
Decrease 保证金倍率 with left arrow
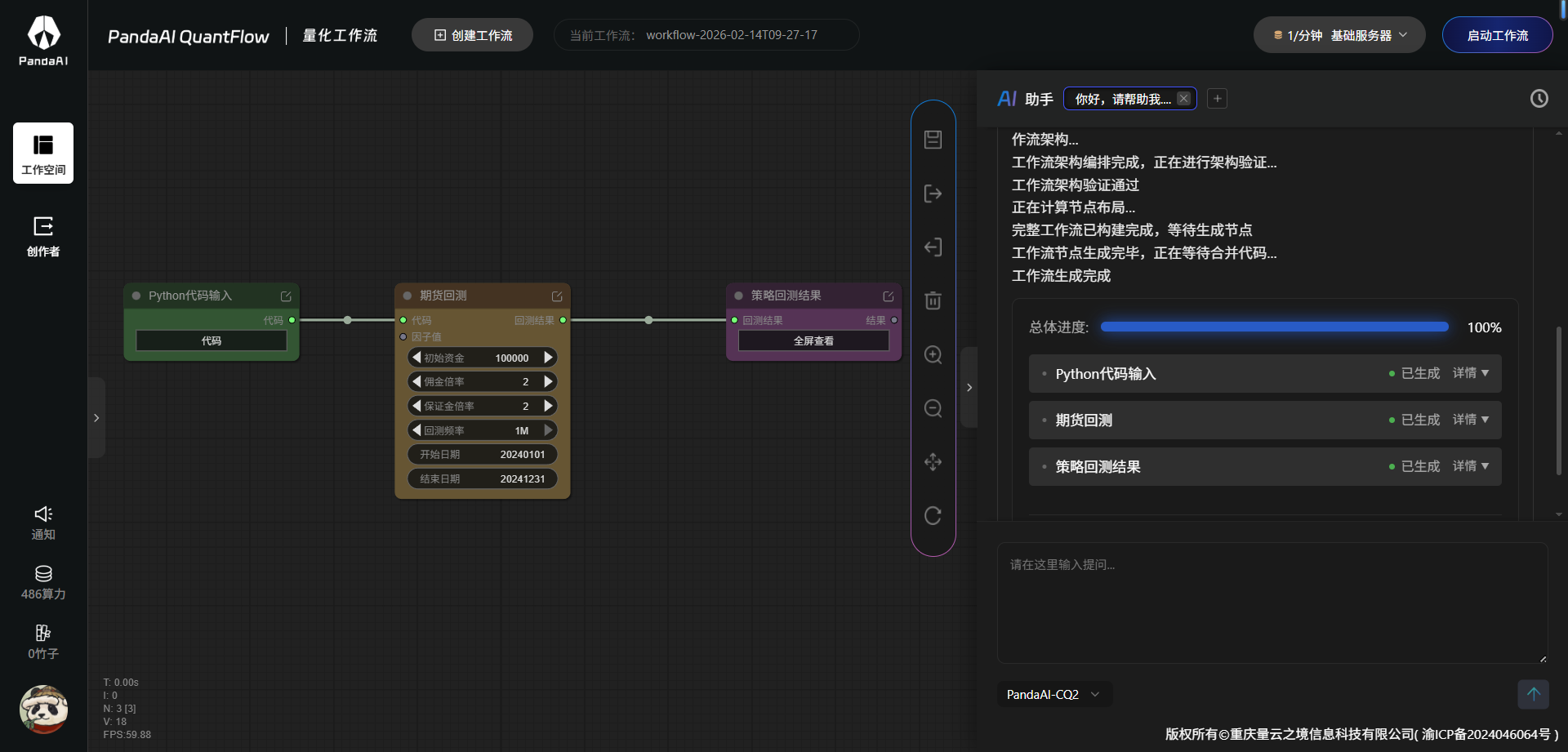pyautogui.click(x=416, y=406)
